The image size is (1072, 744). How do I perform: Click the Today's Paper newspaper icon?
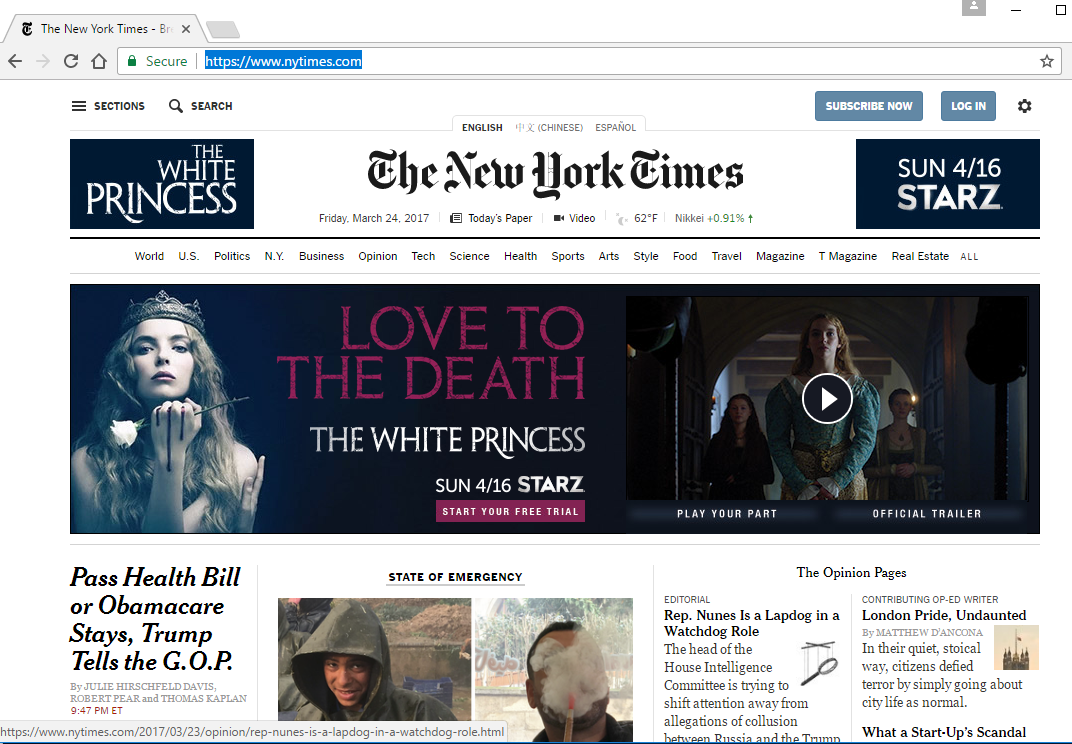455,218
